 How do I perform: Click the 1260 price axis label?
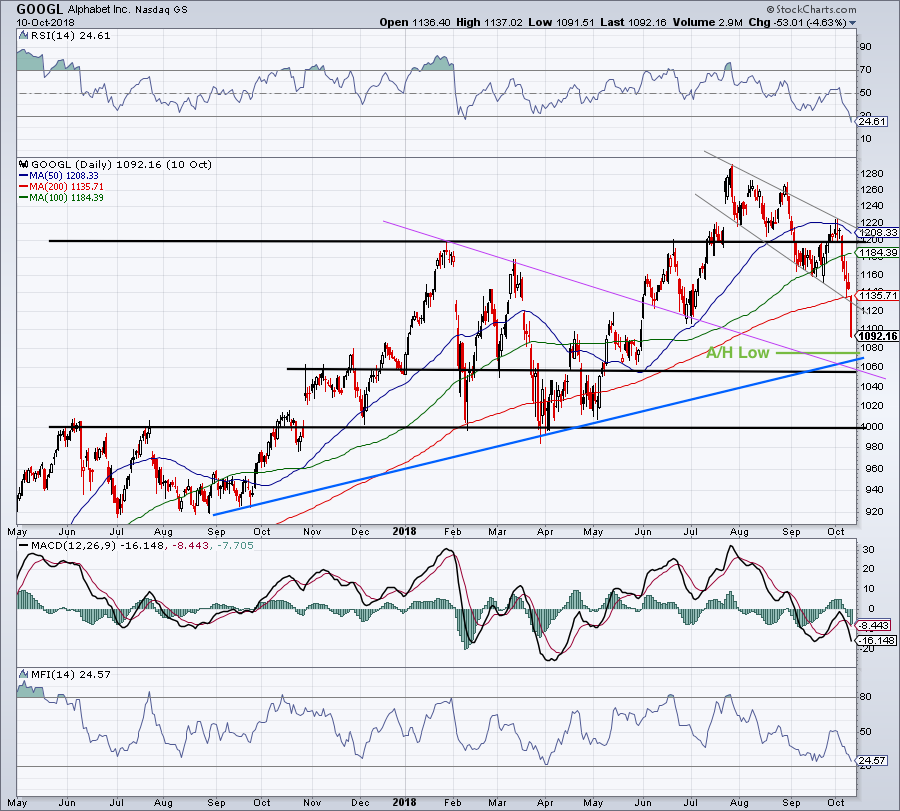[x=871, y=190]
